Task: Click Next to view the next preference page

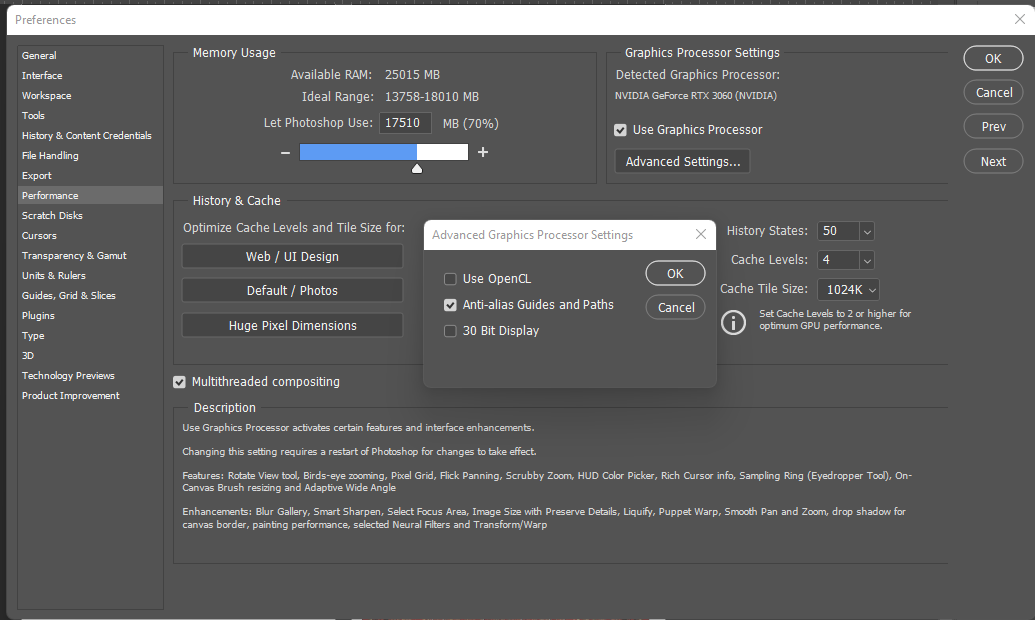Action: coord(993,161)
